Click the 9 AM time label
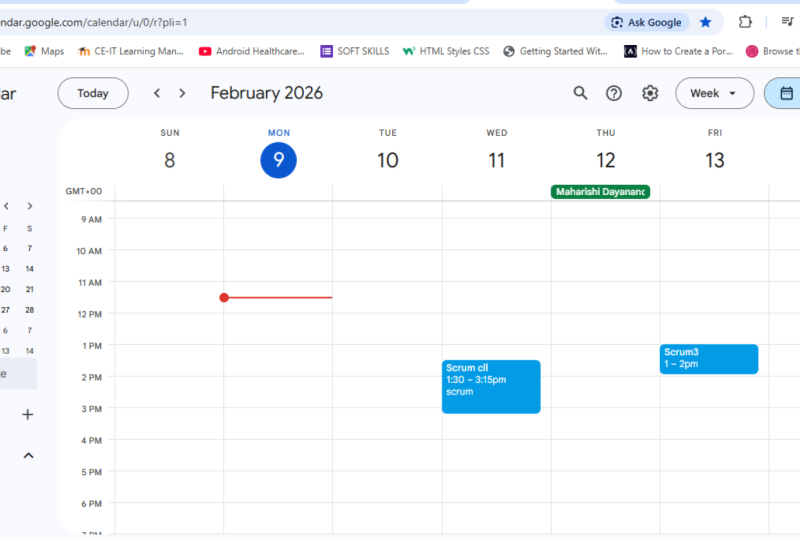 pyautogui.click(x=91, y=219)
